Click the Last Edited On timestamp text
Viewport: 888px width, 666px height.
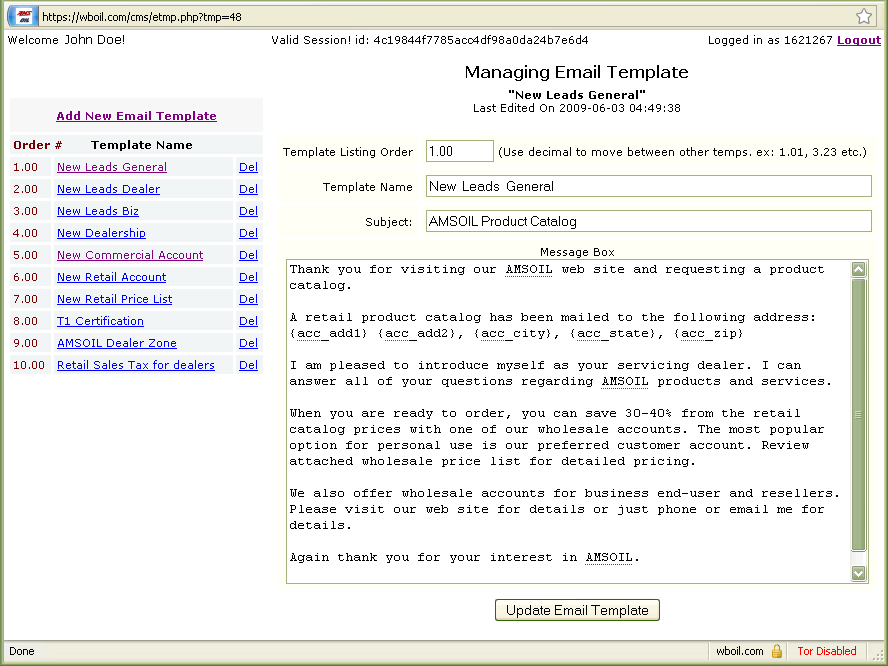click(x=577, y=108)
